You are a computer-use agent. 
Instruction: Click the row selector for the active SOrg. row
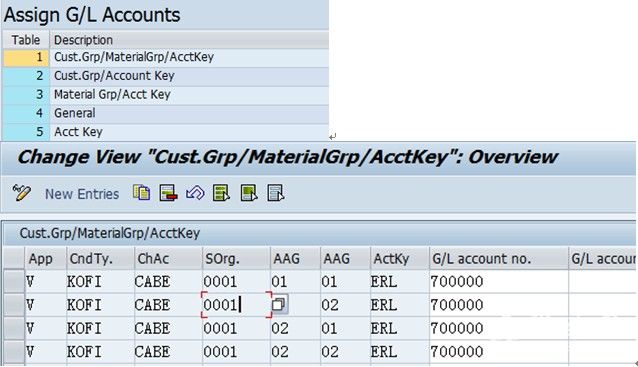click(x=14, y=305)
